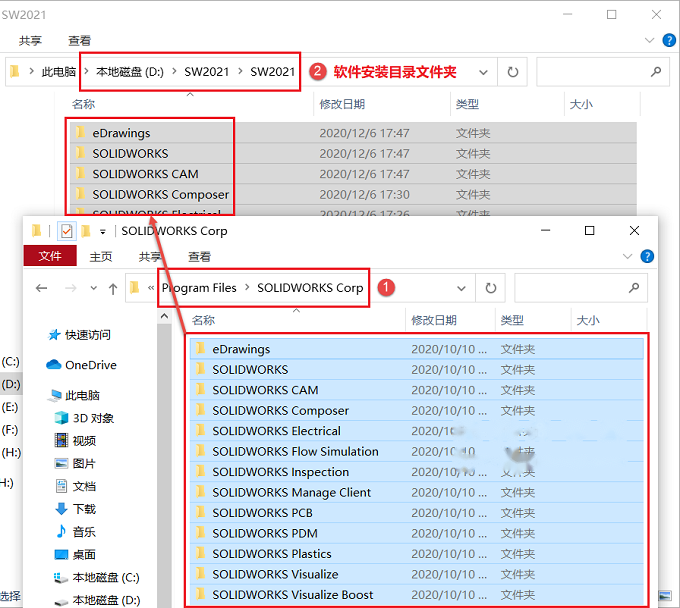Click SOLIDWORKS Corp breadcrumb in address bar
This screenshot has height=608, width=680.
(x=310, y=288)
